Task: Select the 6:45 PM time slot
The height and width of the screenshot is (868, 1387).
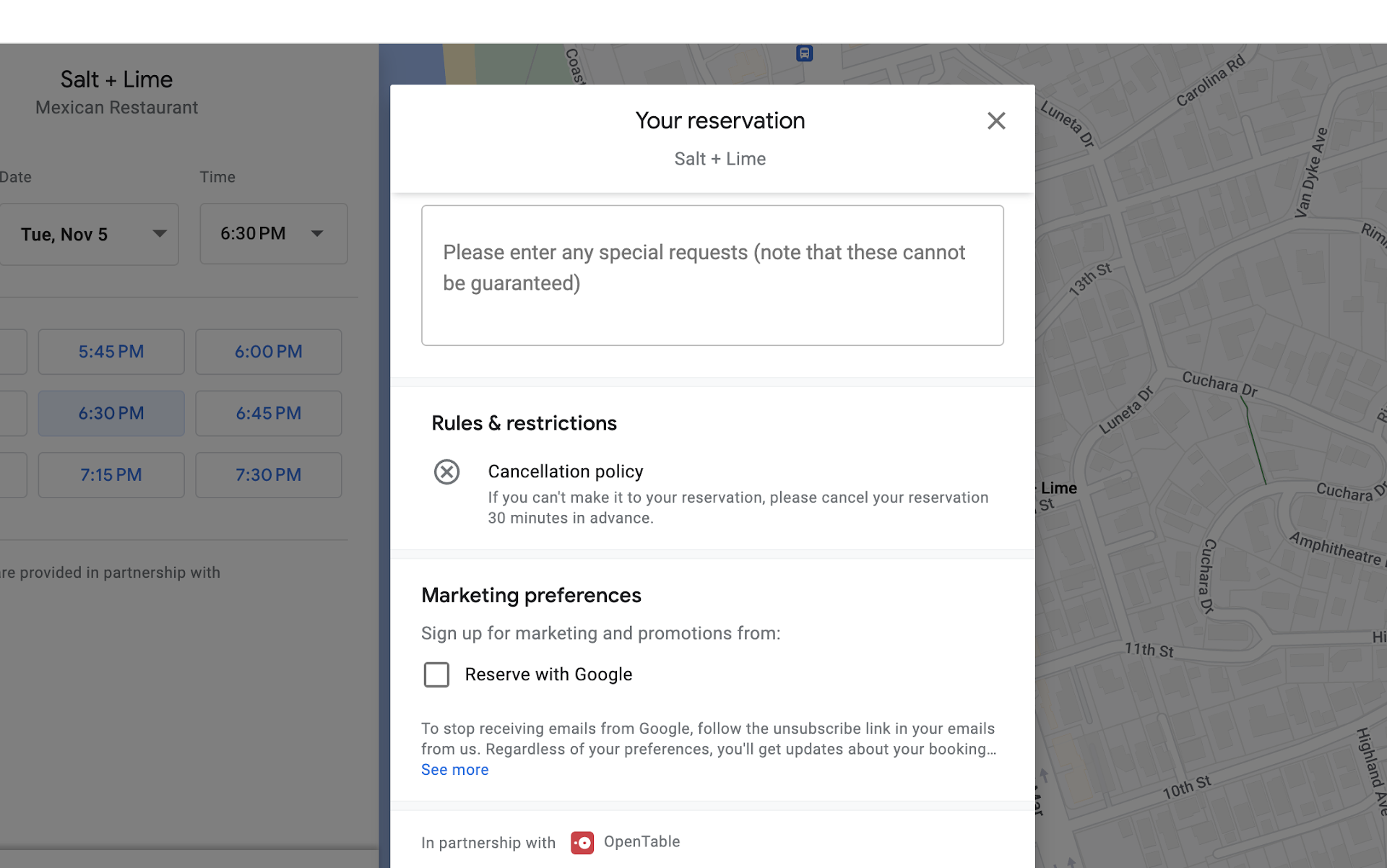Action: point(268,413)
